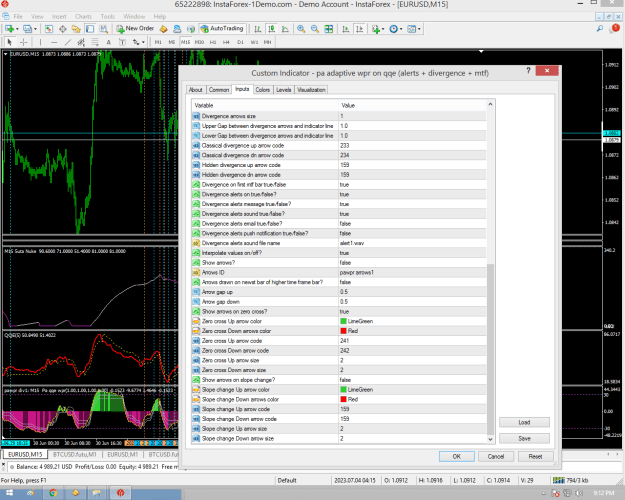Switch timeframe to M30
The height and width of the screenshot is (500, 625).
(199, 42)
